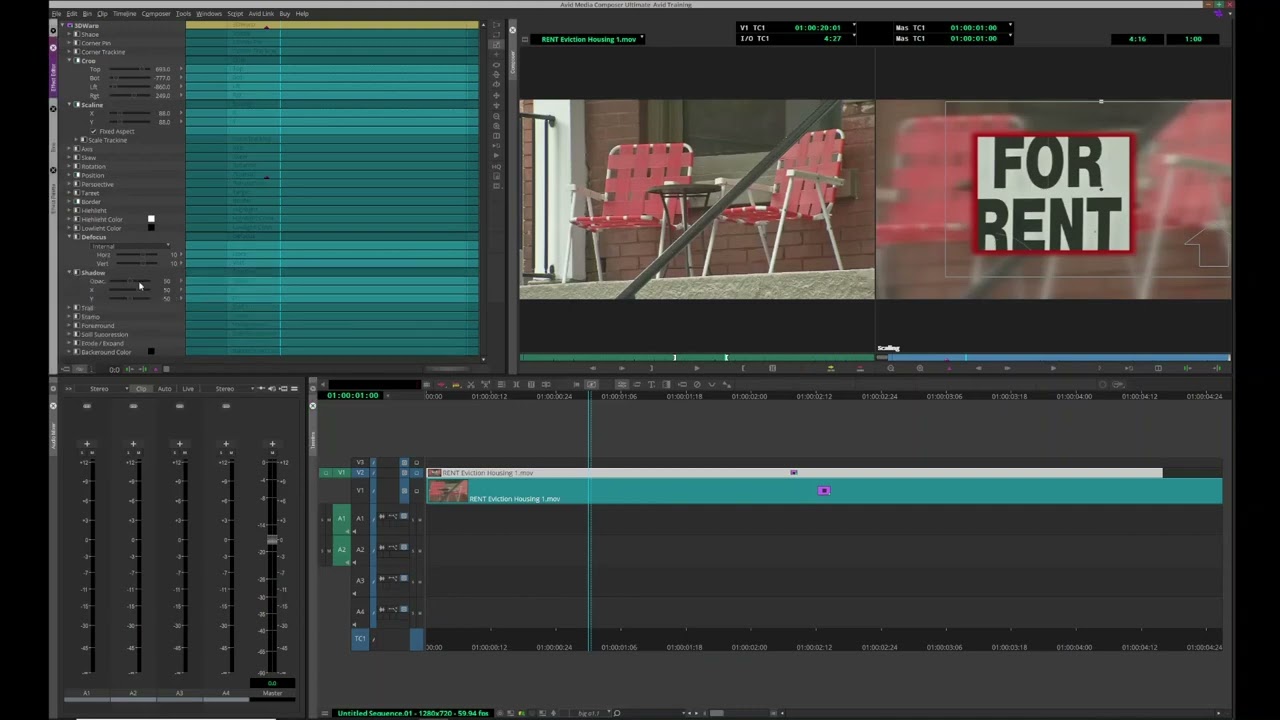This screenshot has height=720, width=1280.
Task: Click the Mas TC1 upper timecode display
Action: (953, 28)
